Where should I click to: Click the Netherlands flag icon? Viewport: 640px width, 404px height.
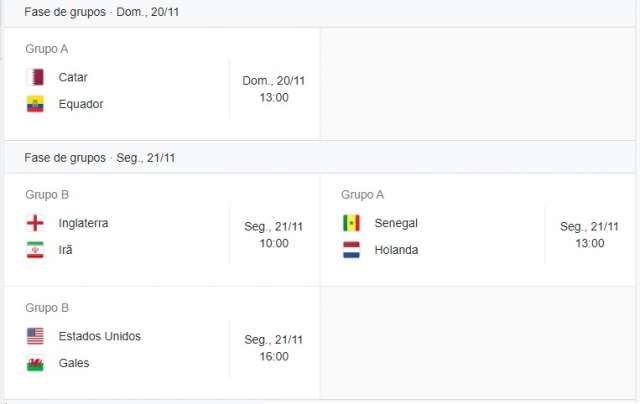tap(351, 250)
